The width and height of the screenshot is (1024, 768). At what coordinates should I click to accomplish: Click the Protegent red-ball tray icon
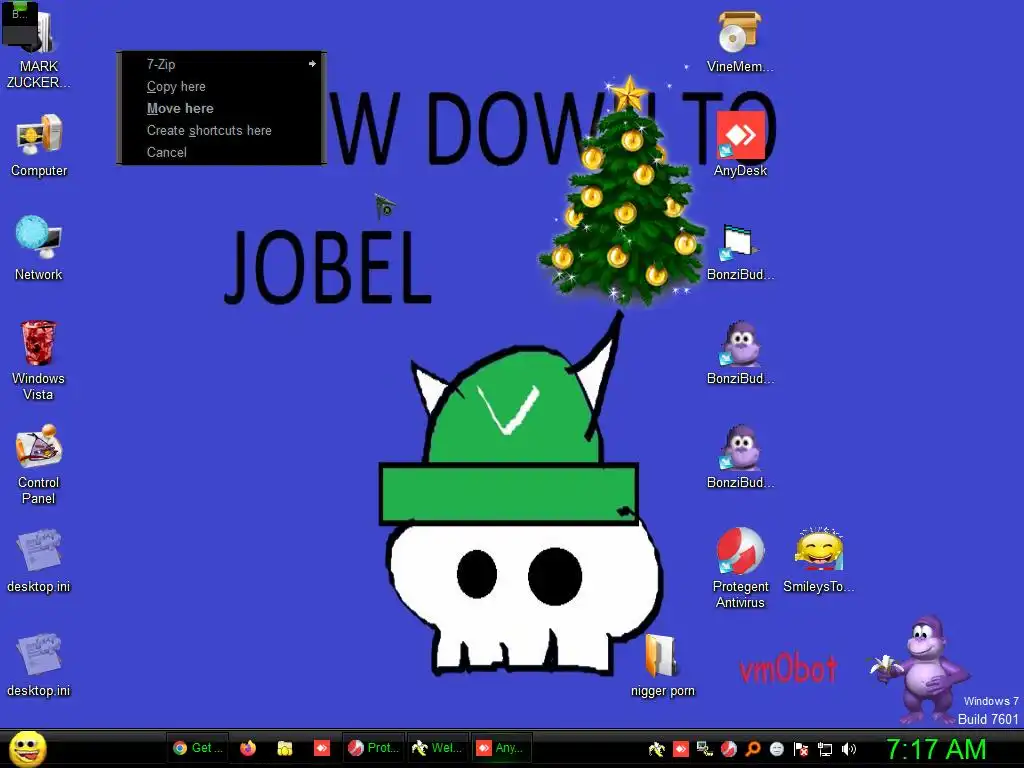tap(729, 748)
